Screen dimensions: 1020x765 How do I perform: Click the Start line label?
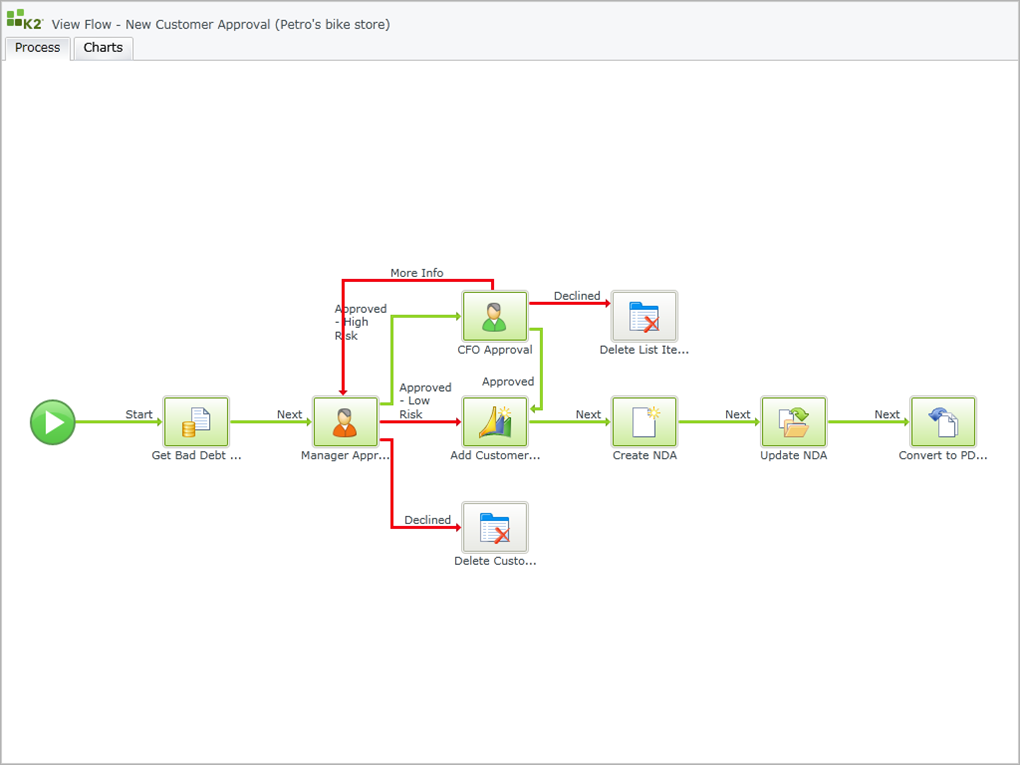139,414
